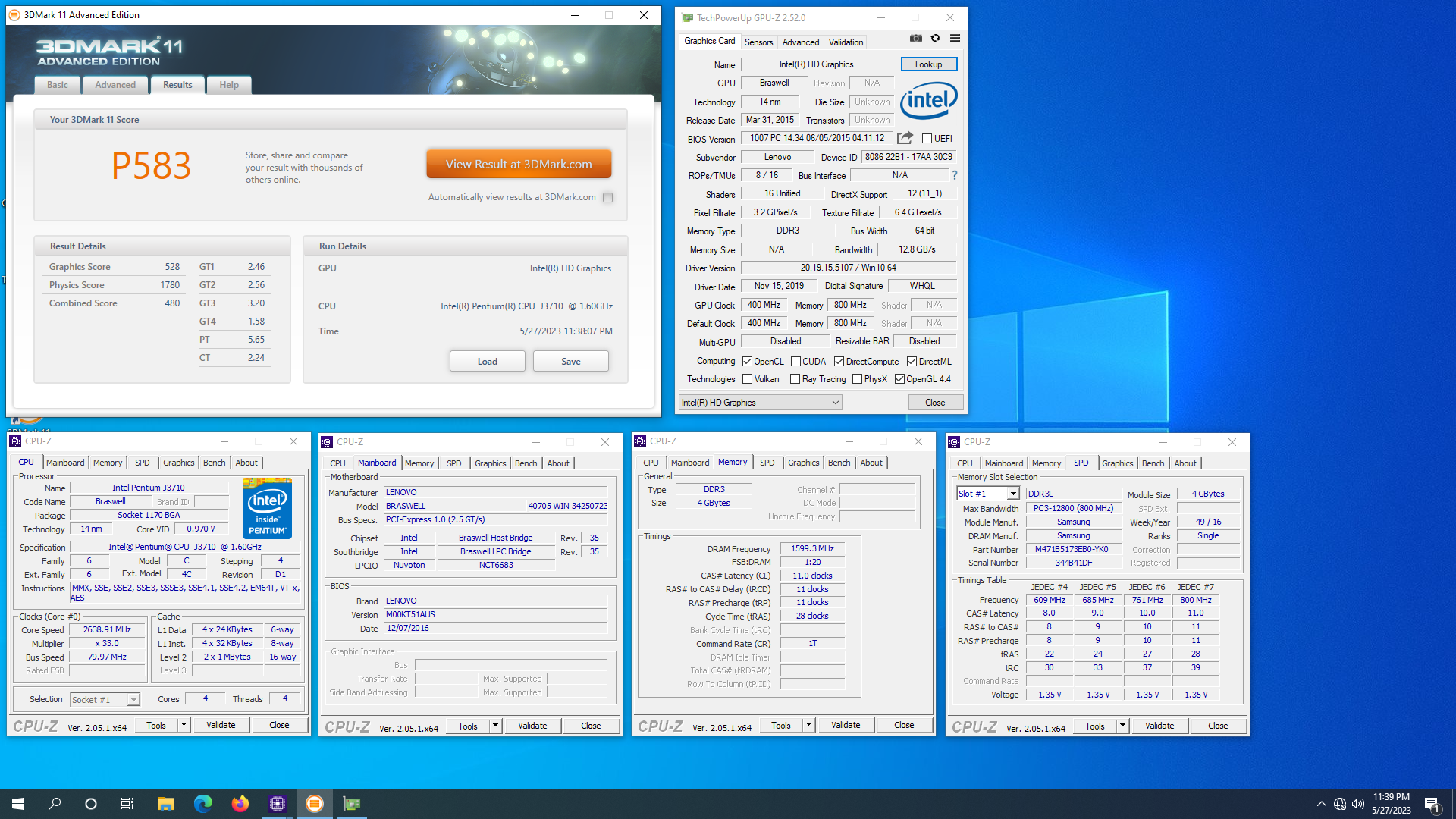Click DRAM Frequency value 1599.3 MHz
Viewport: 1456px width, 819px height.
point(812,548)
